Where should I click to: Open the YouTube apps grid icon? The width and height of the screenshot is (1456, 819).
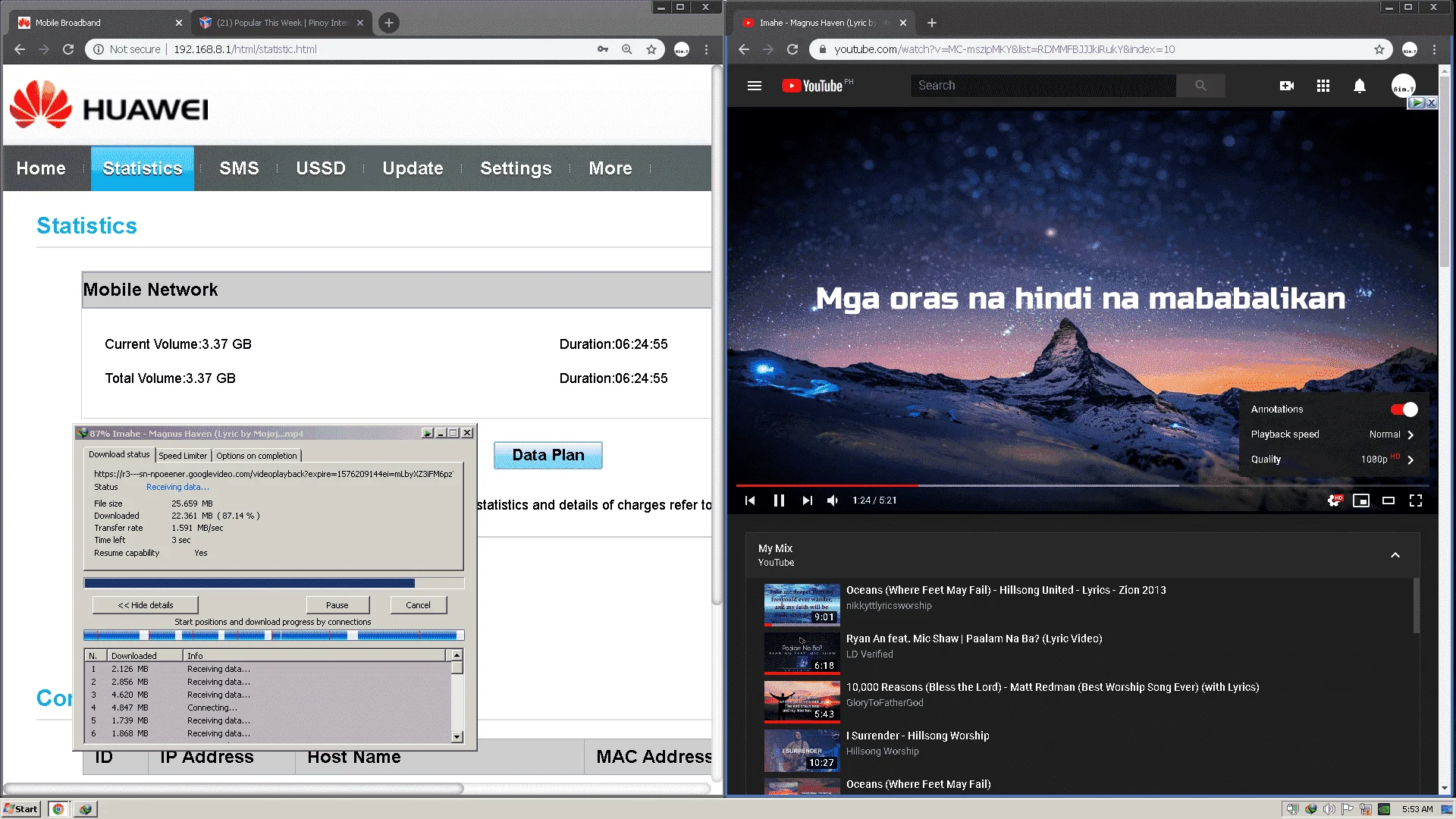tap(1323, 86)
